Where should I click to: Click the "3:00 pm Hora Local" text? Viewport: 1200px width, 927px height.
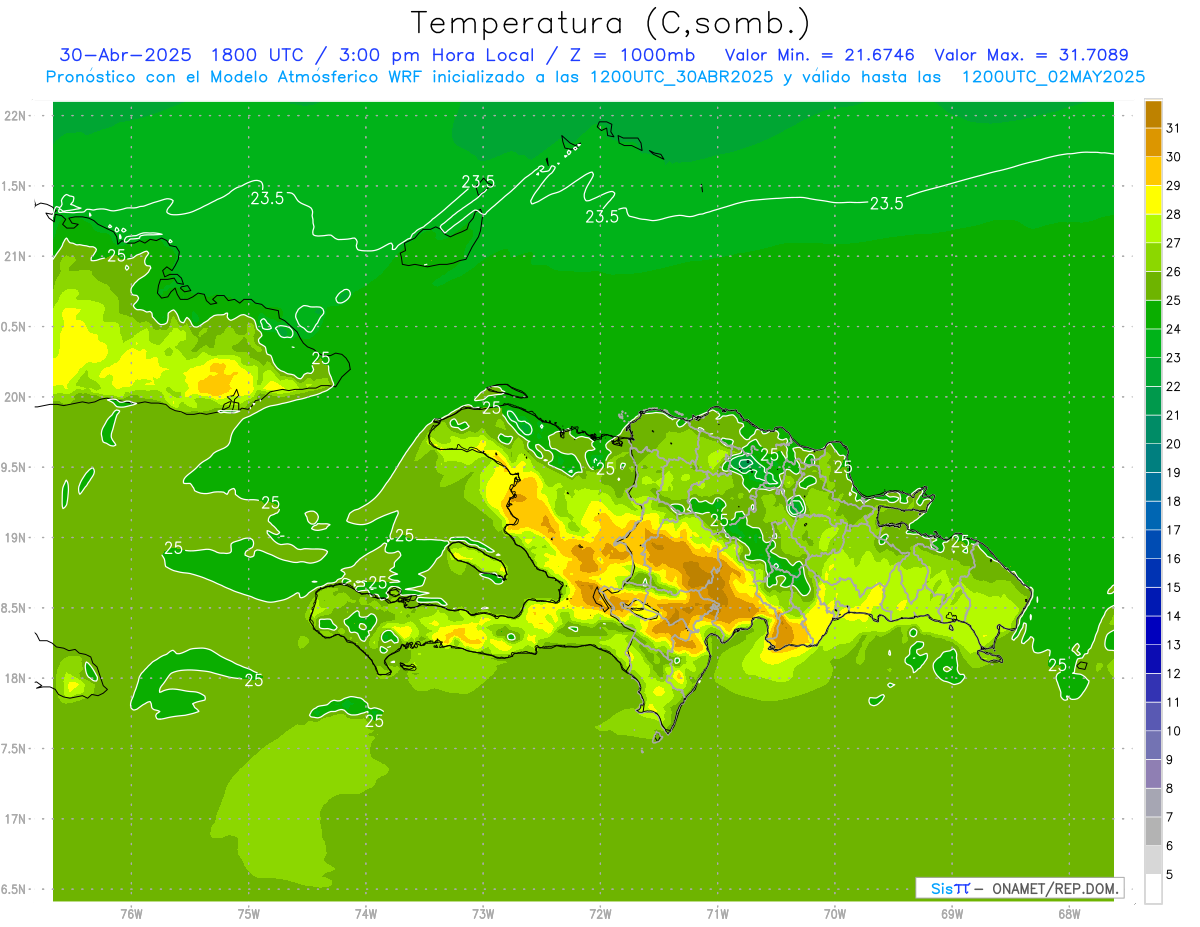click(x=439, y=55)
